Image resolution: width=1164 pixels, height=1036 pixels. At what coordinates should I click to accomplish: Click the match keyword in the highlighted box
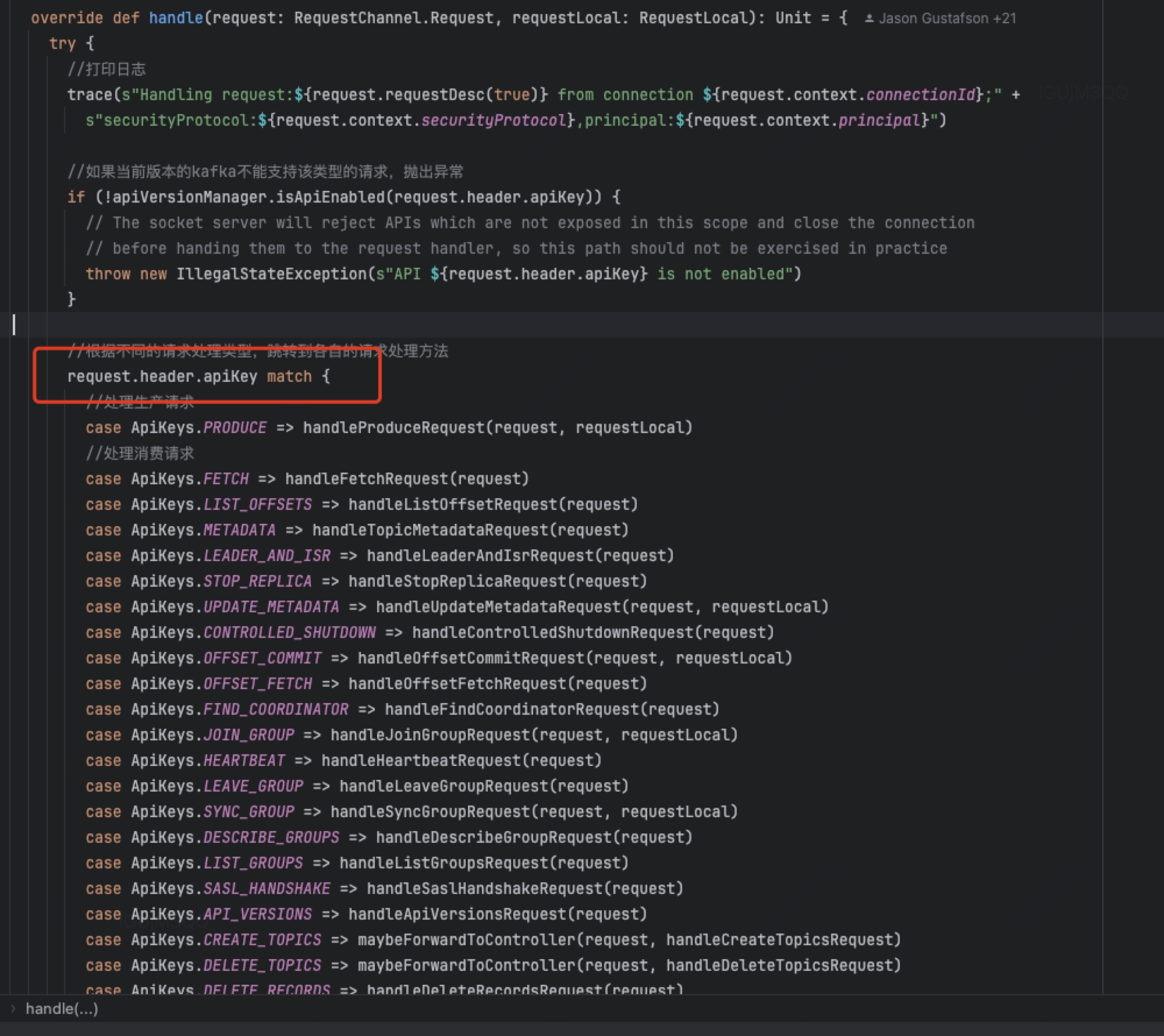point(289,377)
